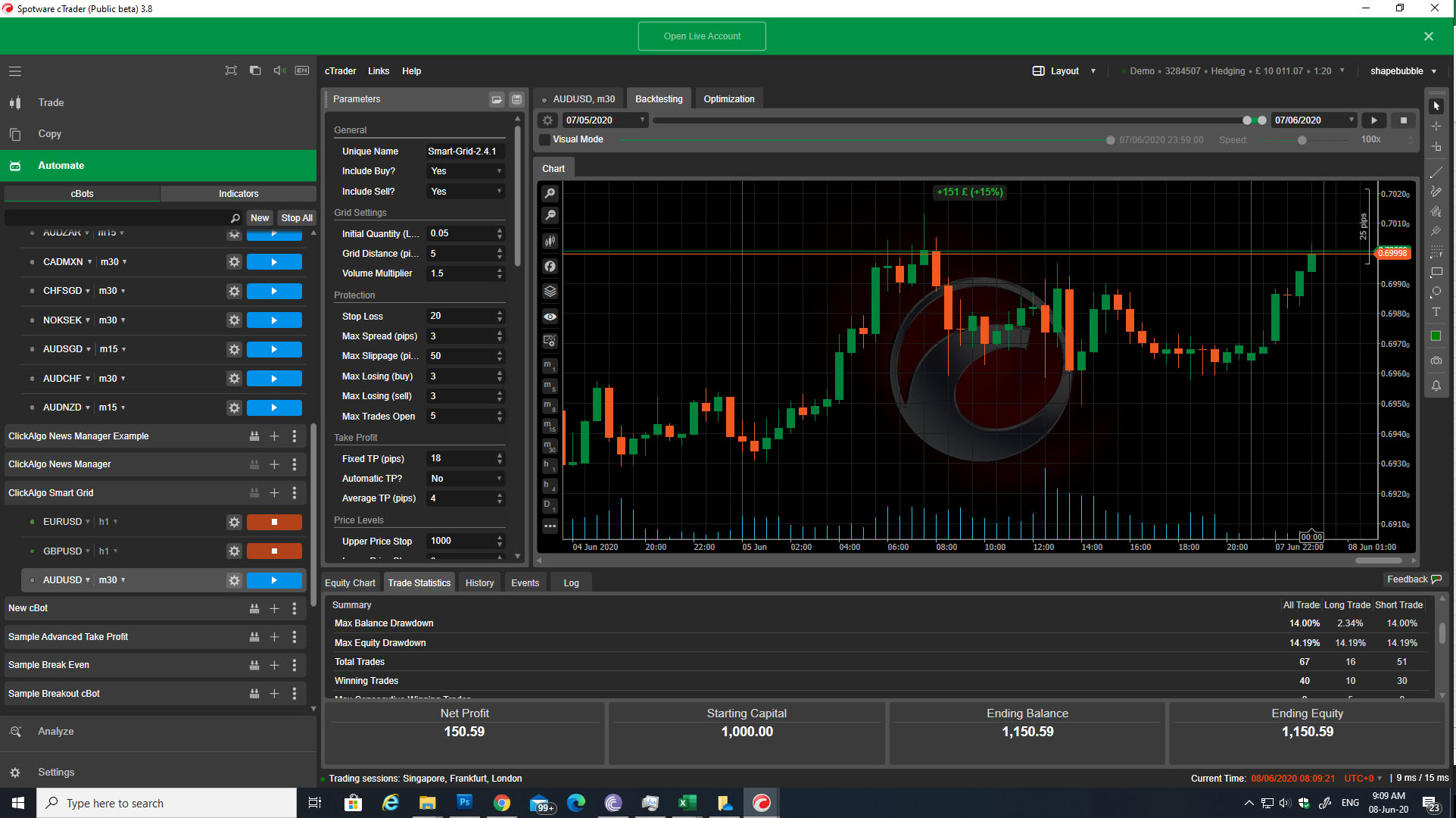The width and height of the screenshot is (1456, 818).
Task: Click the New cBot button
Action: click(260, 218)
